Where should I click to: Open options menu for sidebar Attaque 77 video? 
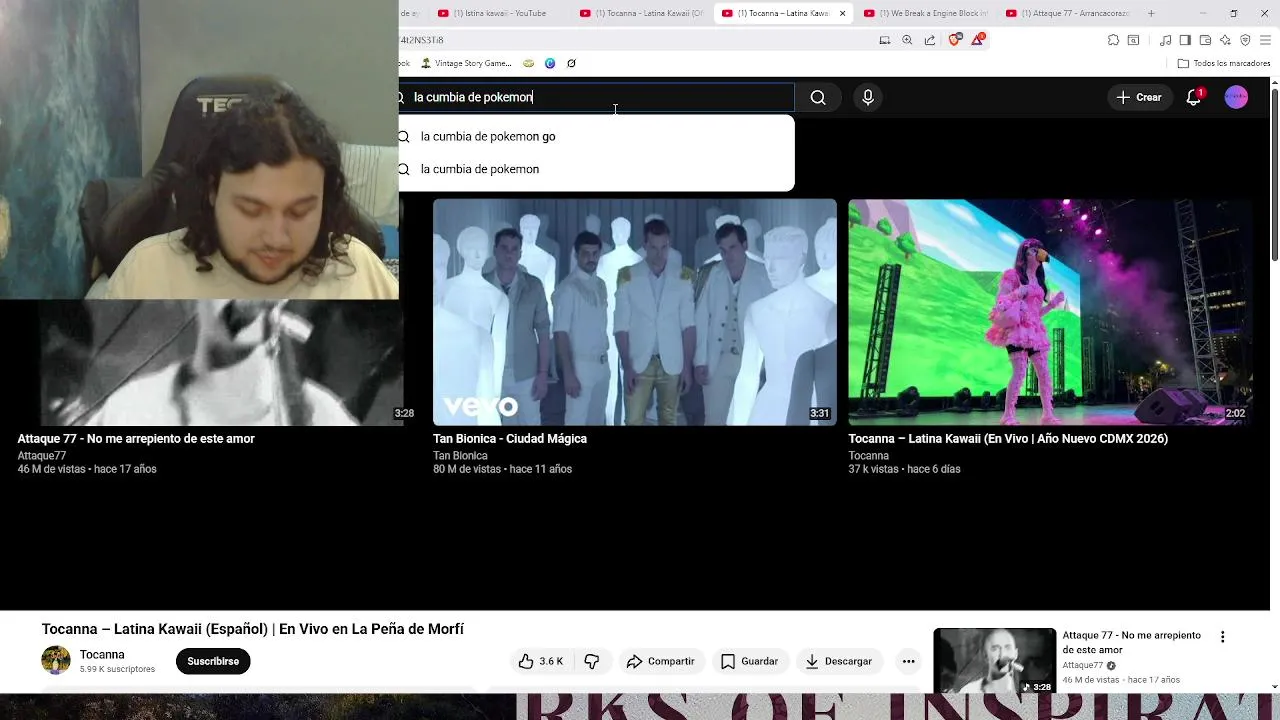click(1222, 637)
